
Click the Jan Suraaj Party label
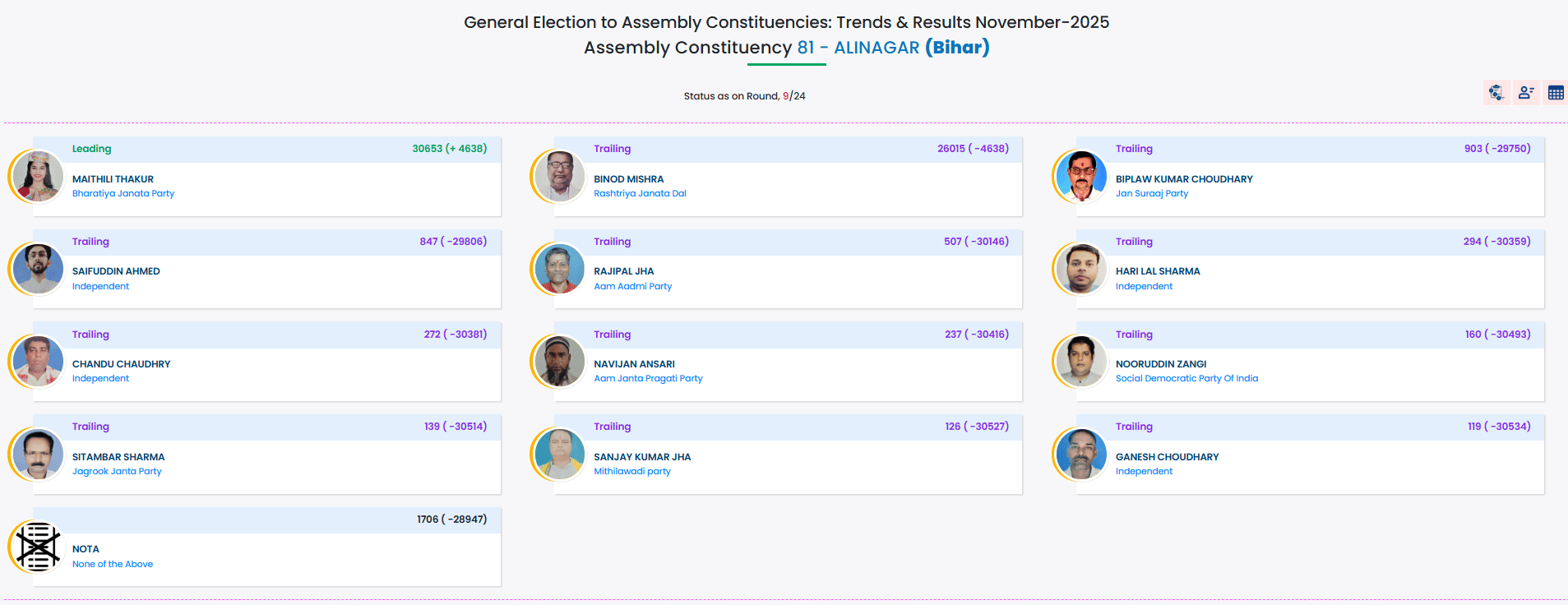[1151, 194]
